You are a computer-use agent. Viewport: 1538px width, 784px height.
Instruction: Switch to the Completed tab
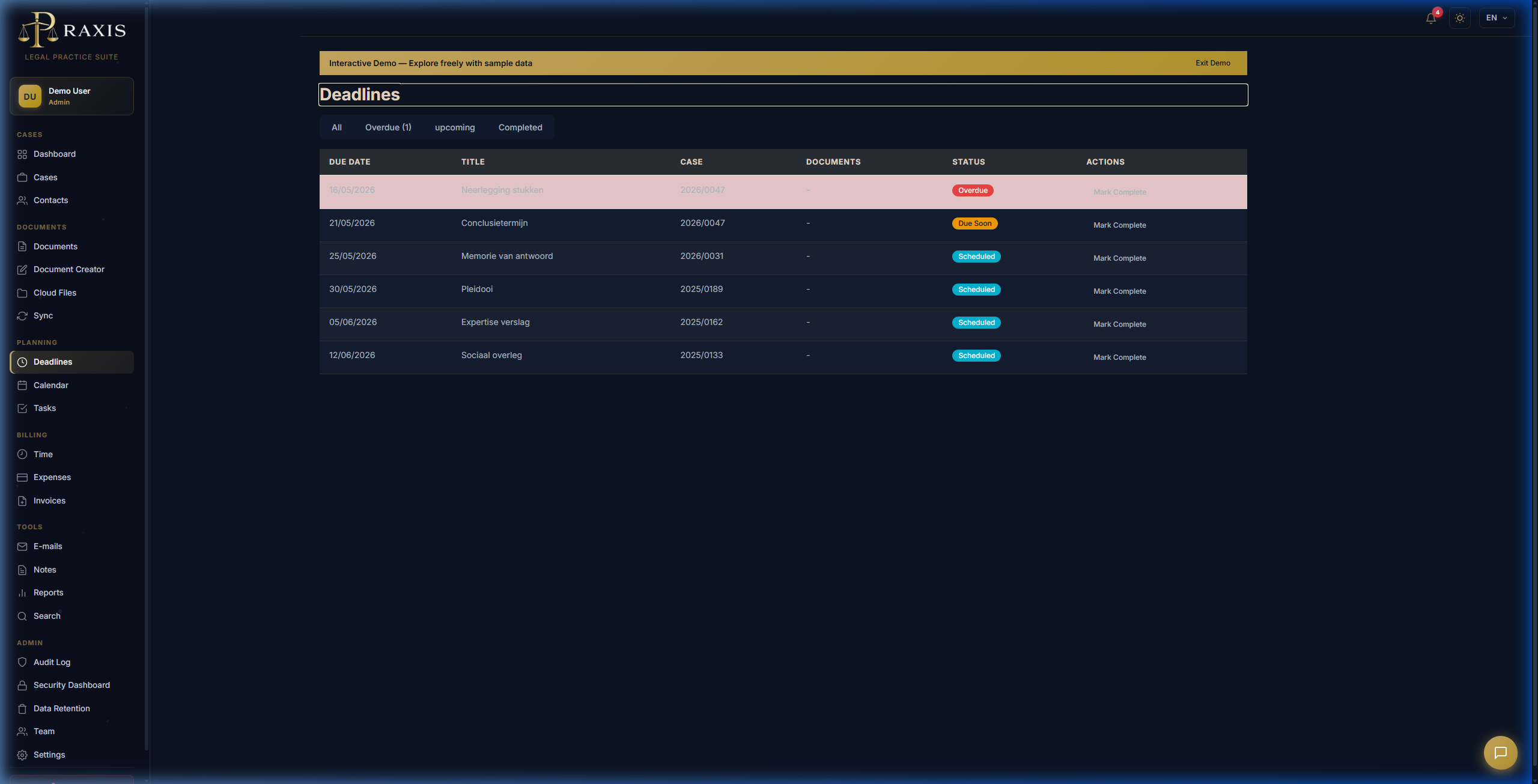click(x=520, y=127)
